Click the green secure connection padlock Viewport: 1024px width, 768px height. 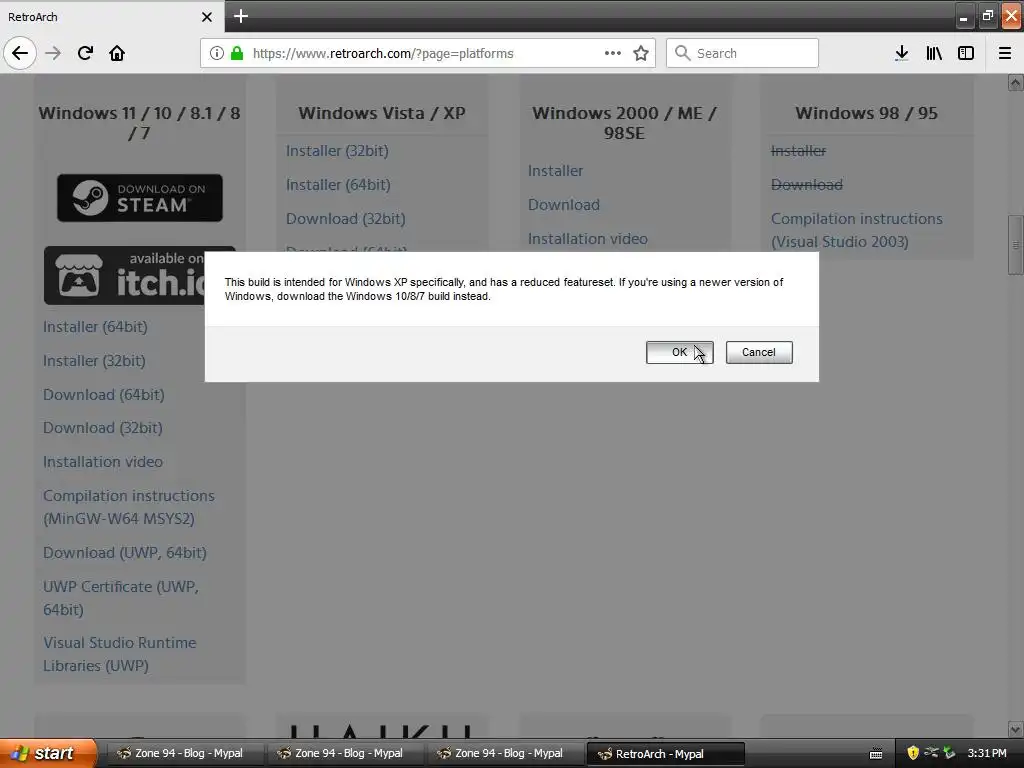tap(237, 53)
